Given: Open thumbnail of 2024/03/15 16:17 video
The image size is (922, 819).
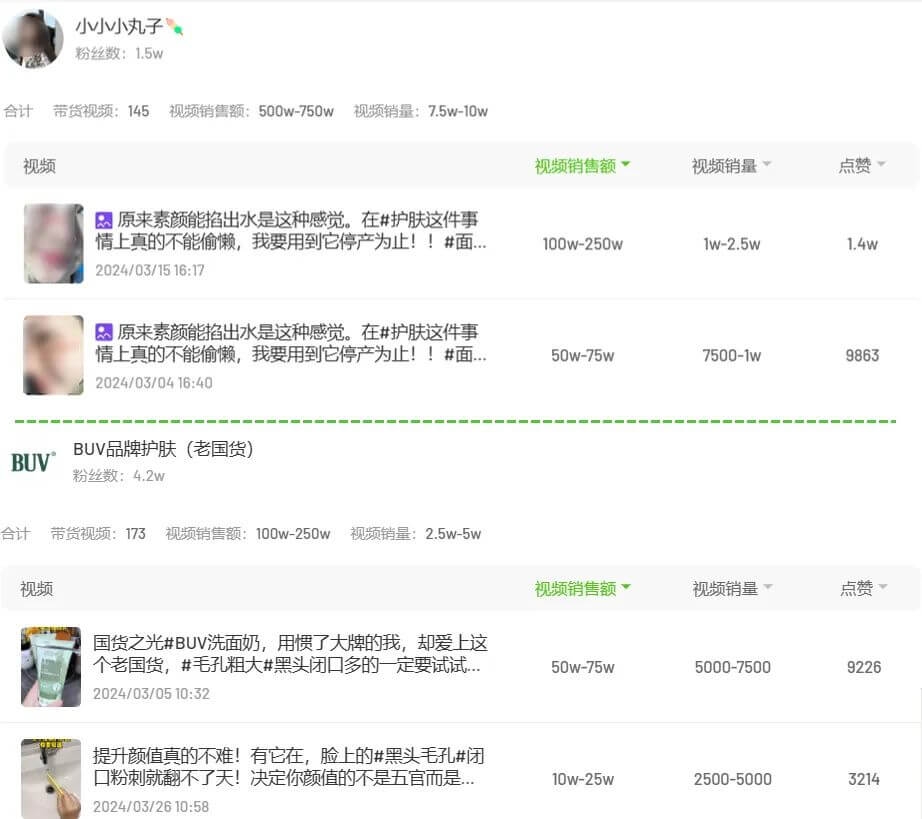Looking at the screenshot, I should click(54, 243).
